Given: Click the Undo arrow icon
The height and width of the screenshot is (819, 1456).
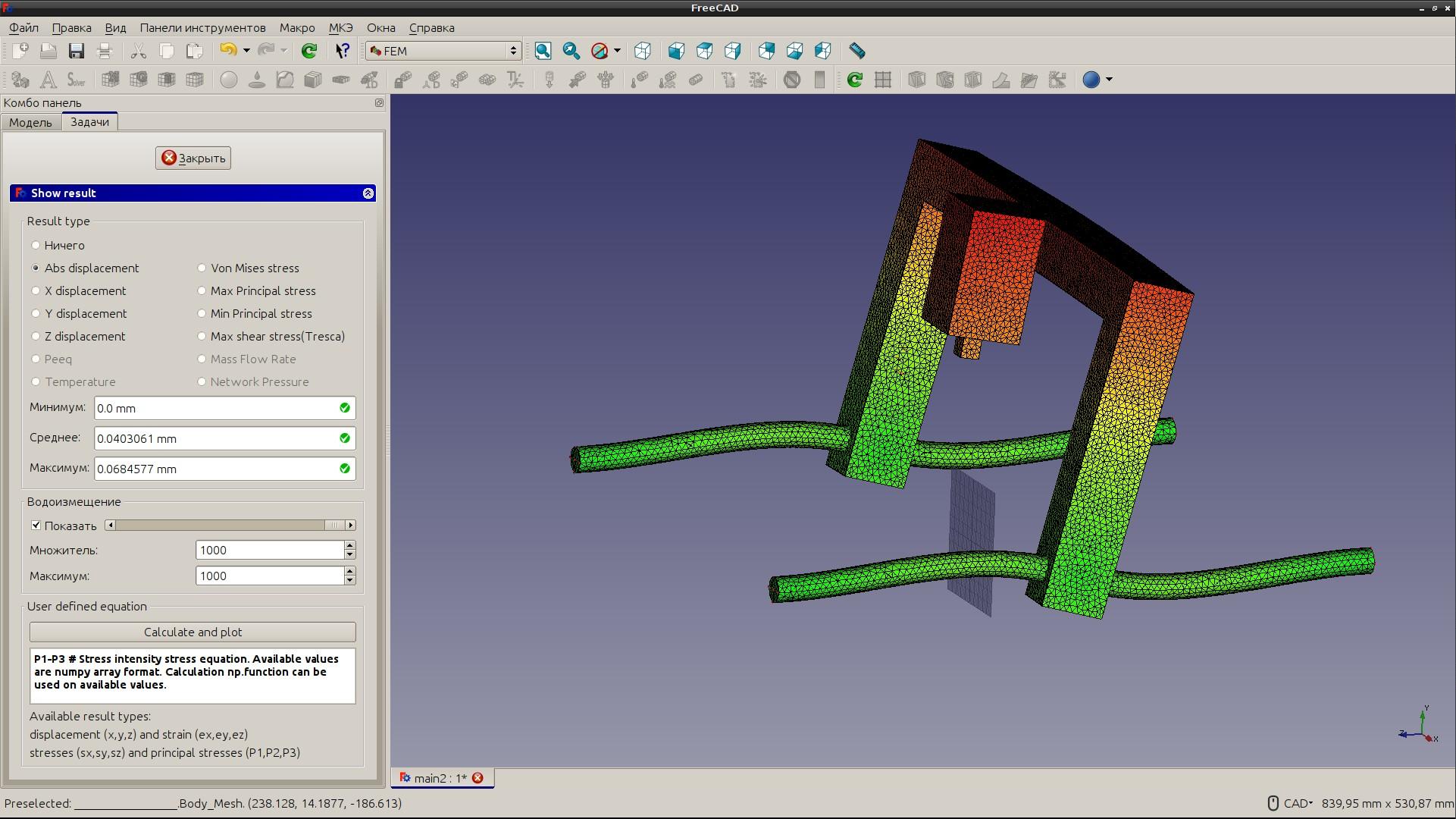Looking at the screenshot, I should (x=227, y=51).
